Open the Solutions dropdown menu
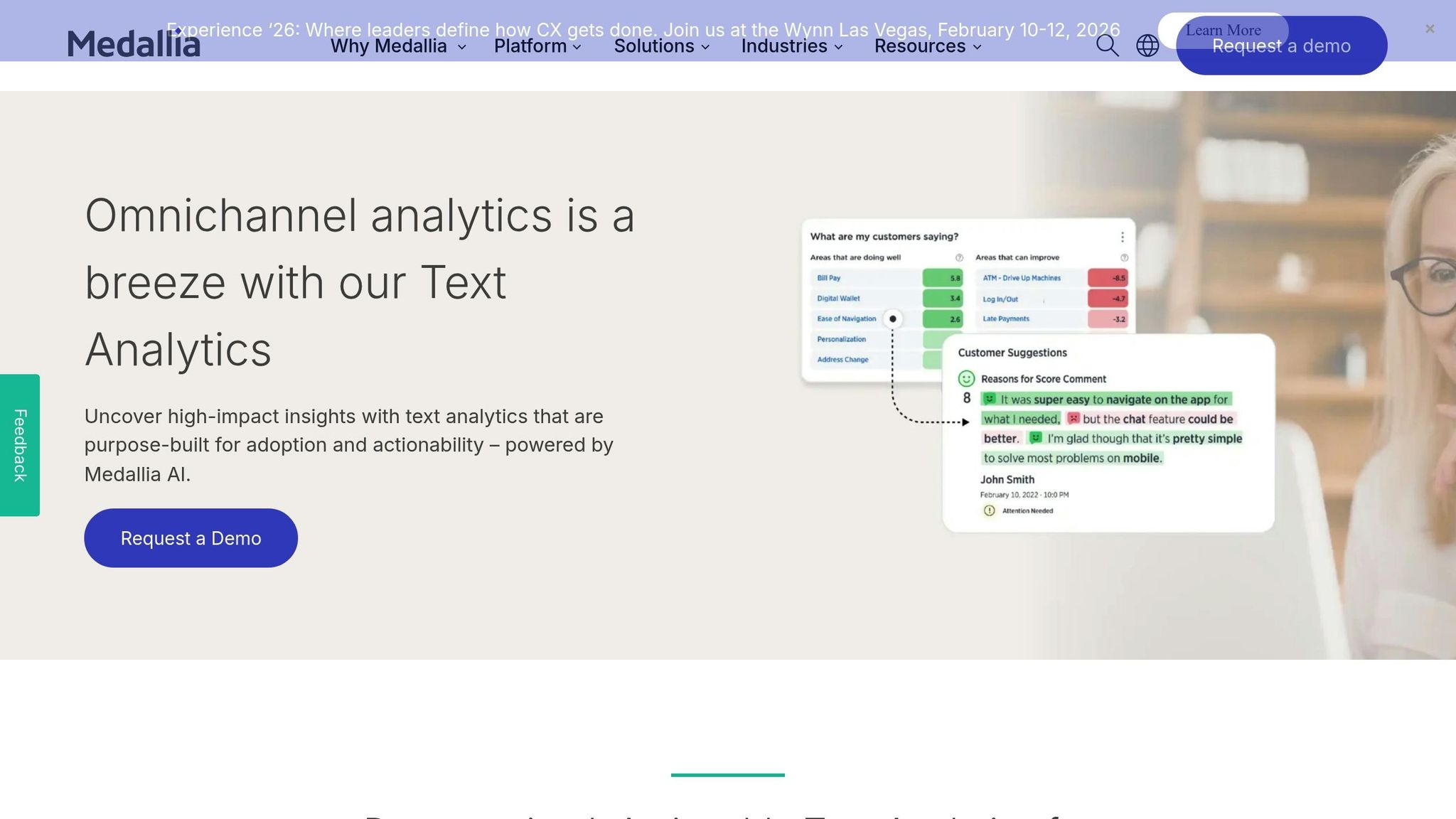 coord(662,46)
